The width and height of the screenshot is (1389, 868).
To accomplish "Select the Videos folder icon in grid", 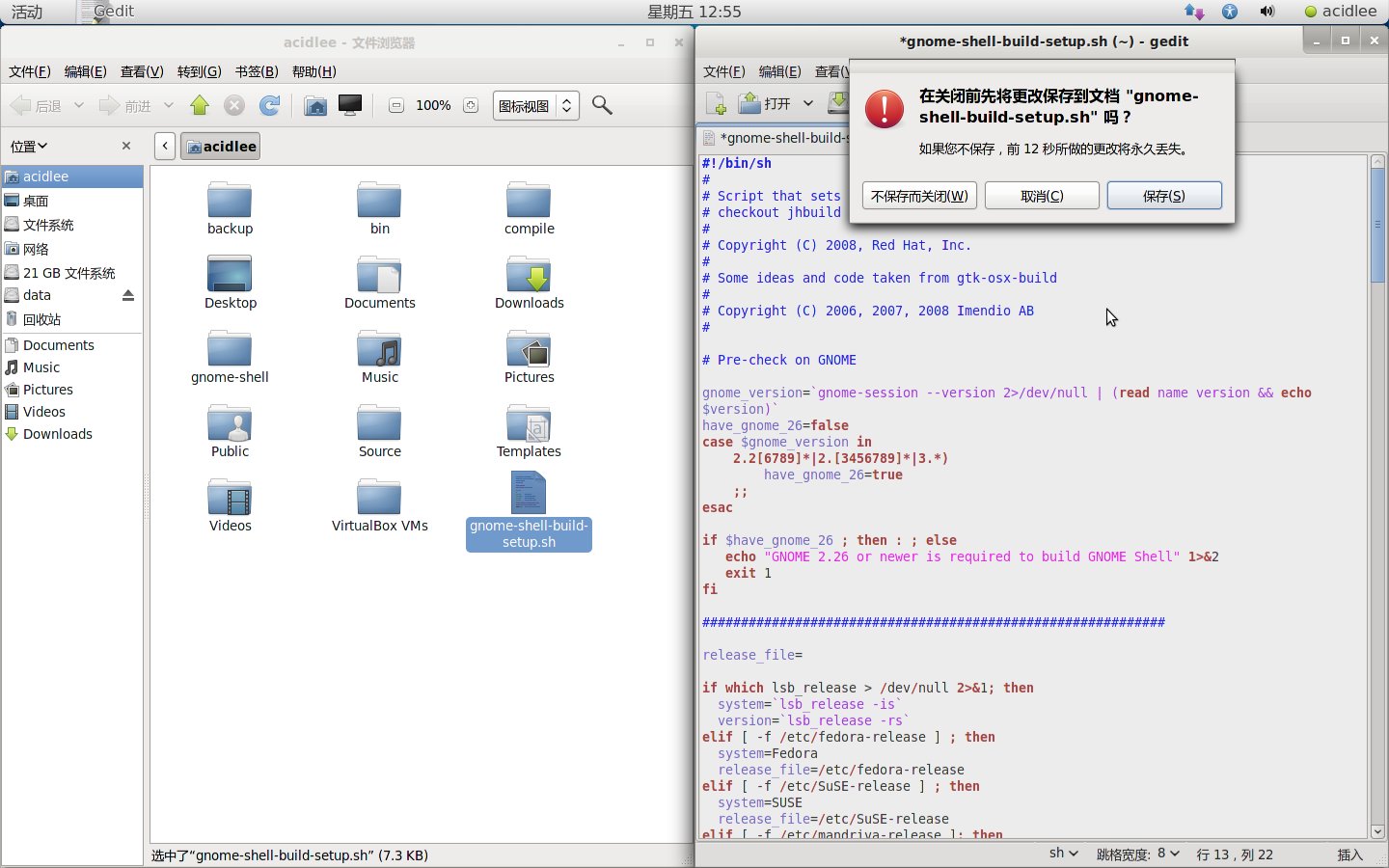I will click(230, 506).
